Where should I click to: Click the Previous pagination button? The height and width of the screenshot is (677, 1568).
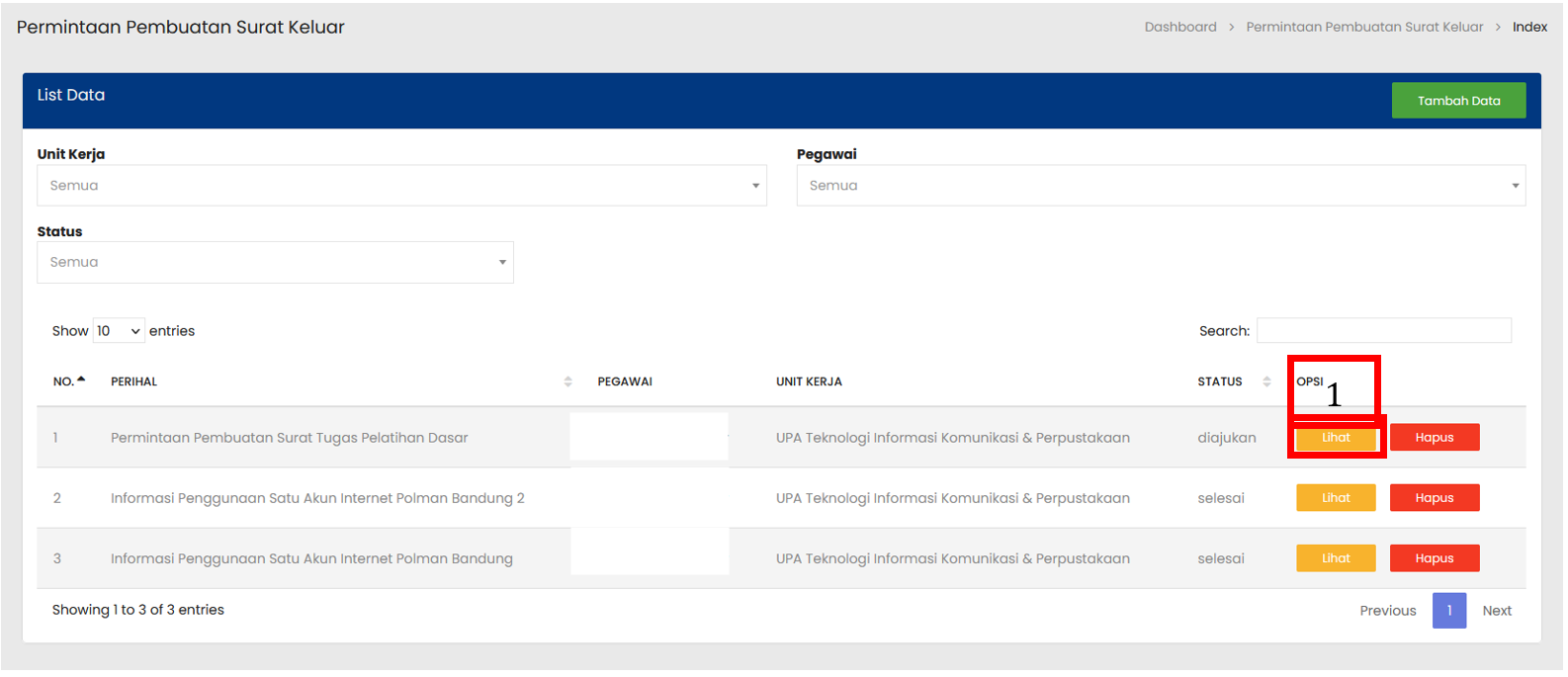pyautogui.click(x=1387, y=611)
